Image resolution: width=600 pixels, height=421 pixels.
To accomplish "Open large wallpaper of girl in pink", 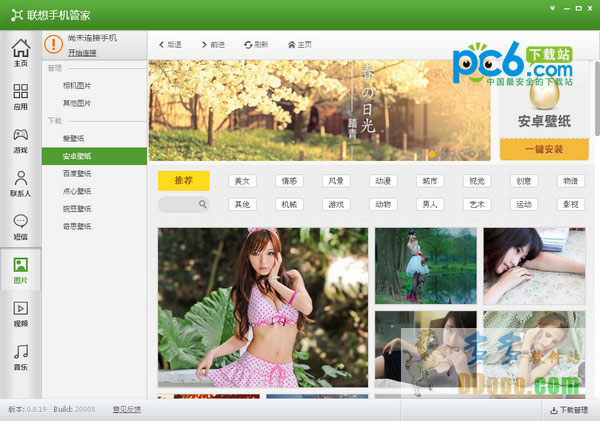I will (x=263, y=307).
